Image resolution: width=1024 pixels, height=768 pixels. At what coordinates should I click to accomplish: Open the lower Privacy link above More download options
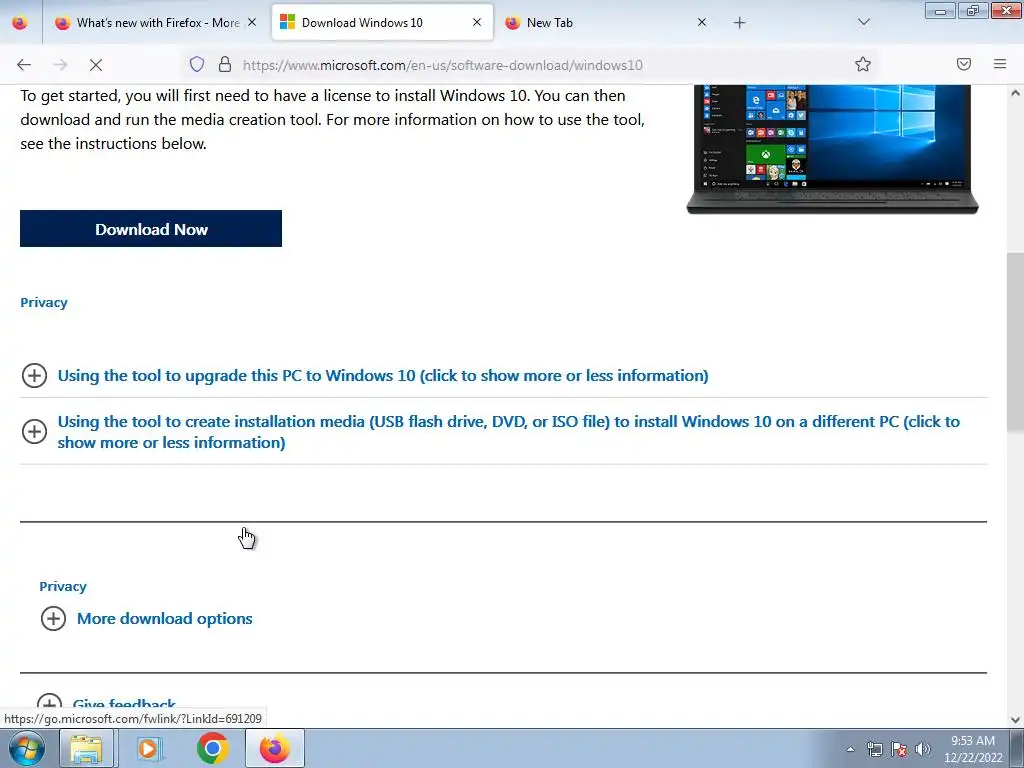pos(63,586)
